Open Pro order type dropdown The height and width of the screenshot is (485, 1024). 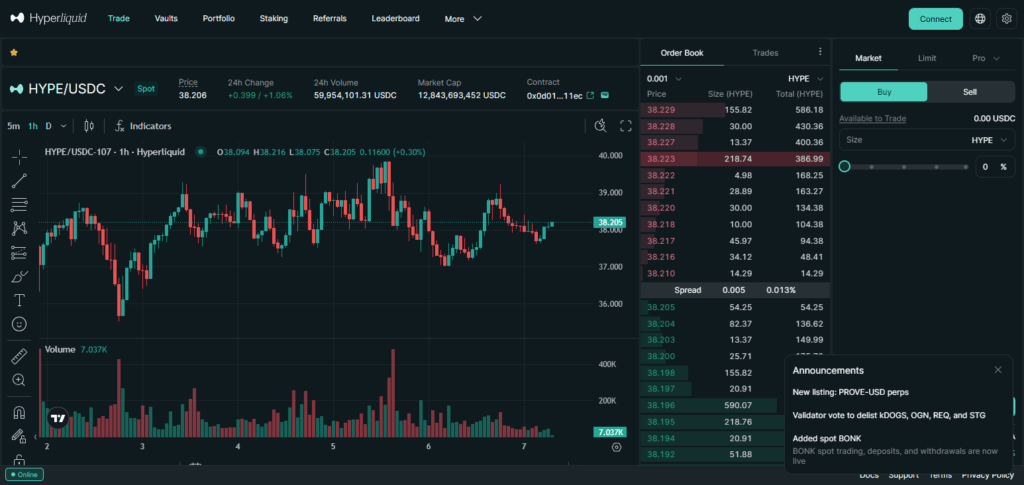click(x=985, y=58)
